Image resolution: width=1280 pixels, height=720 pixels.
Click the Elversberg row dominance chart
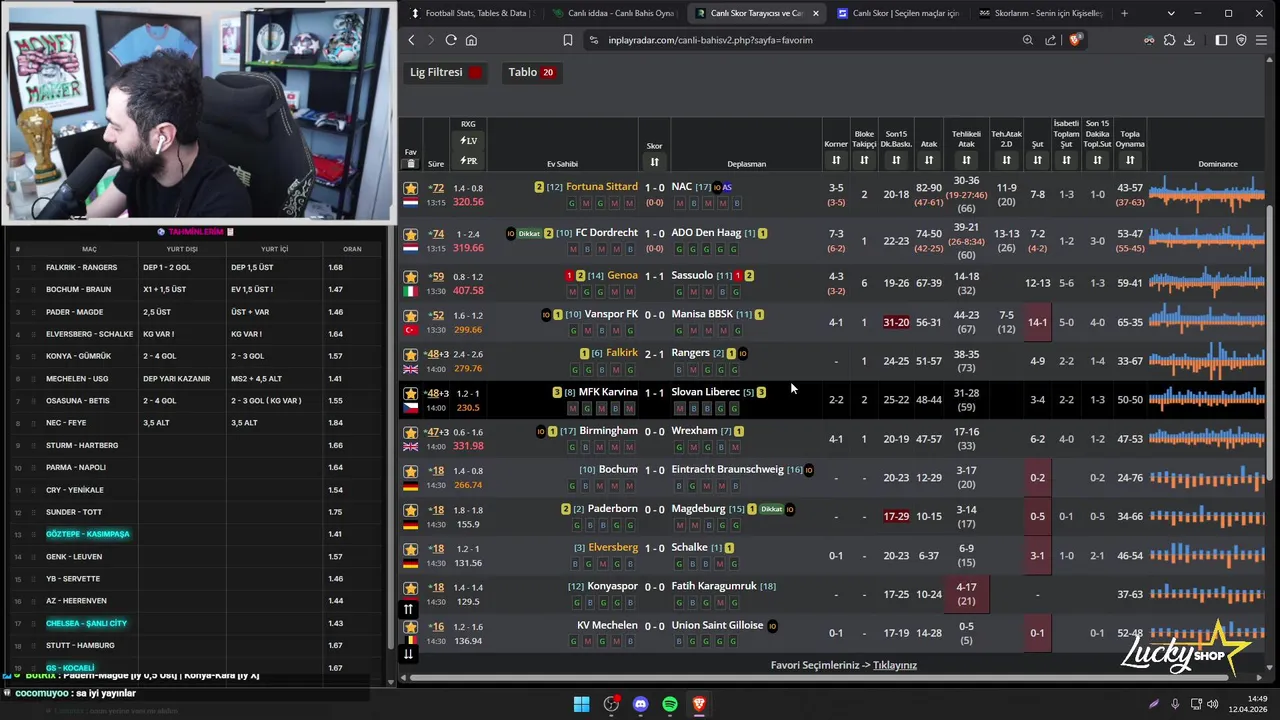(1207, 555)
